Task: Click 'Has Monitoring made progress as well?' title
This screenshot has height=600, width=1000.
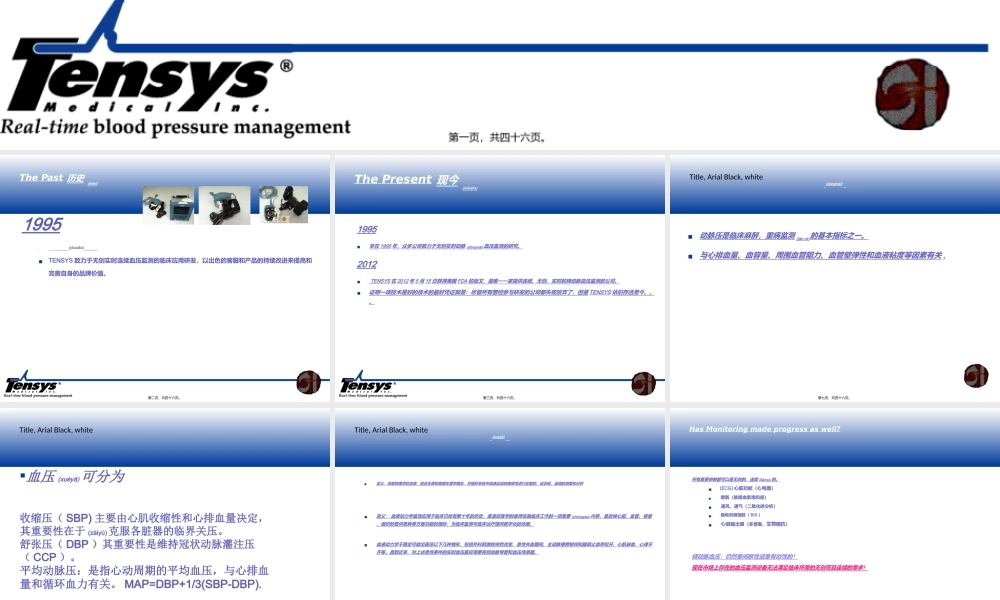Action: pos(765,429)
